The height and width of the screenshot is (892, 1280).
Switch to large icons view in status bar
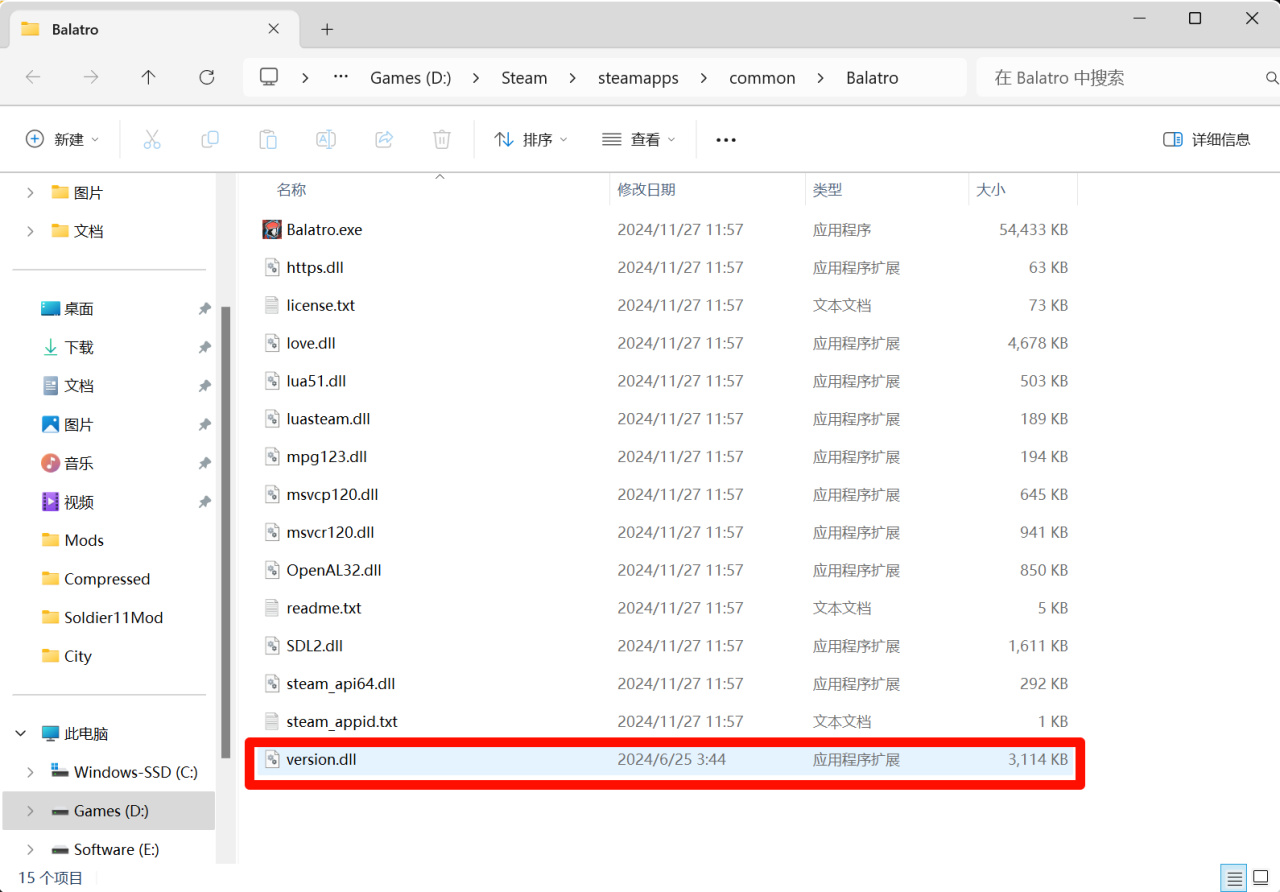pyautogui.click(x=1263, y=878)
